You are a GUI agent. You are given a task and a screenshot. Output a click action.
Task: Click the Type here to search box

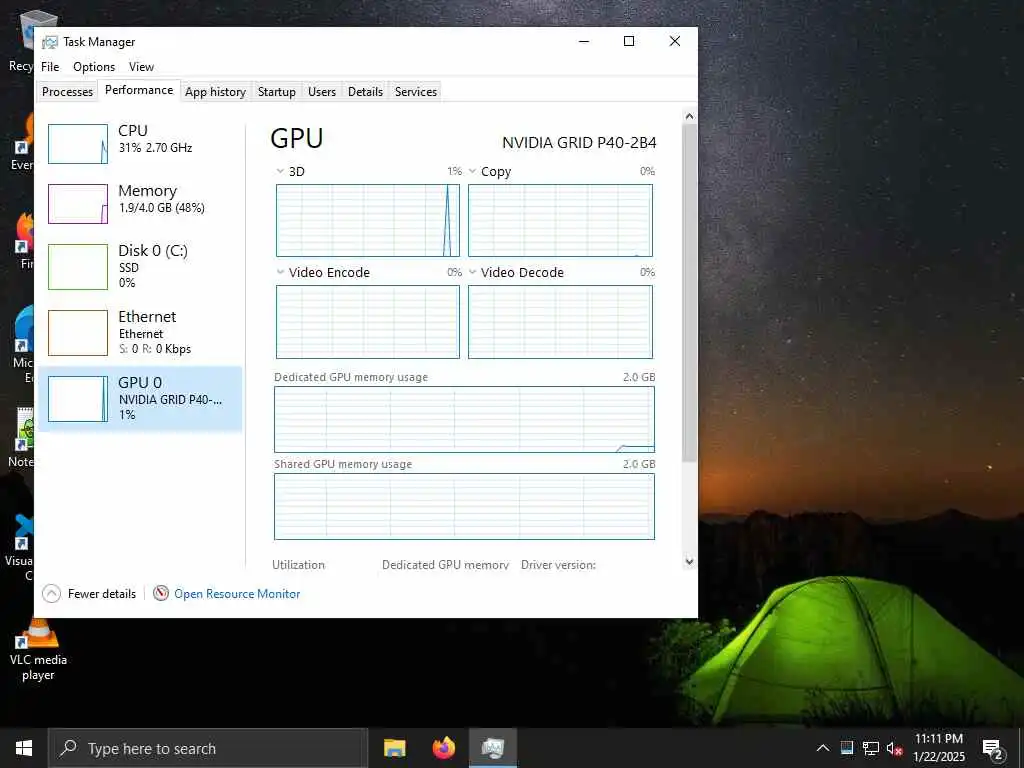tap(208, 748)
